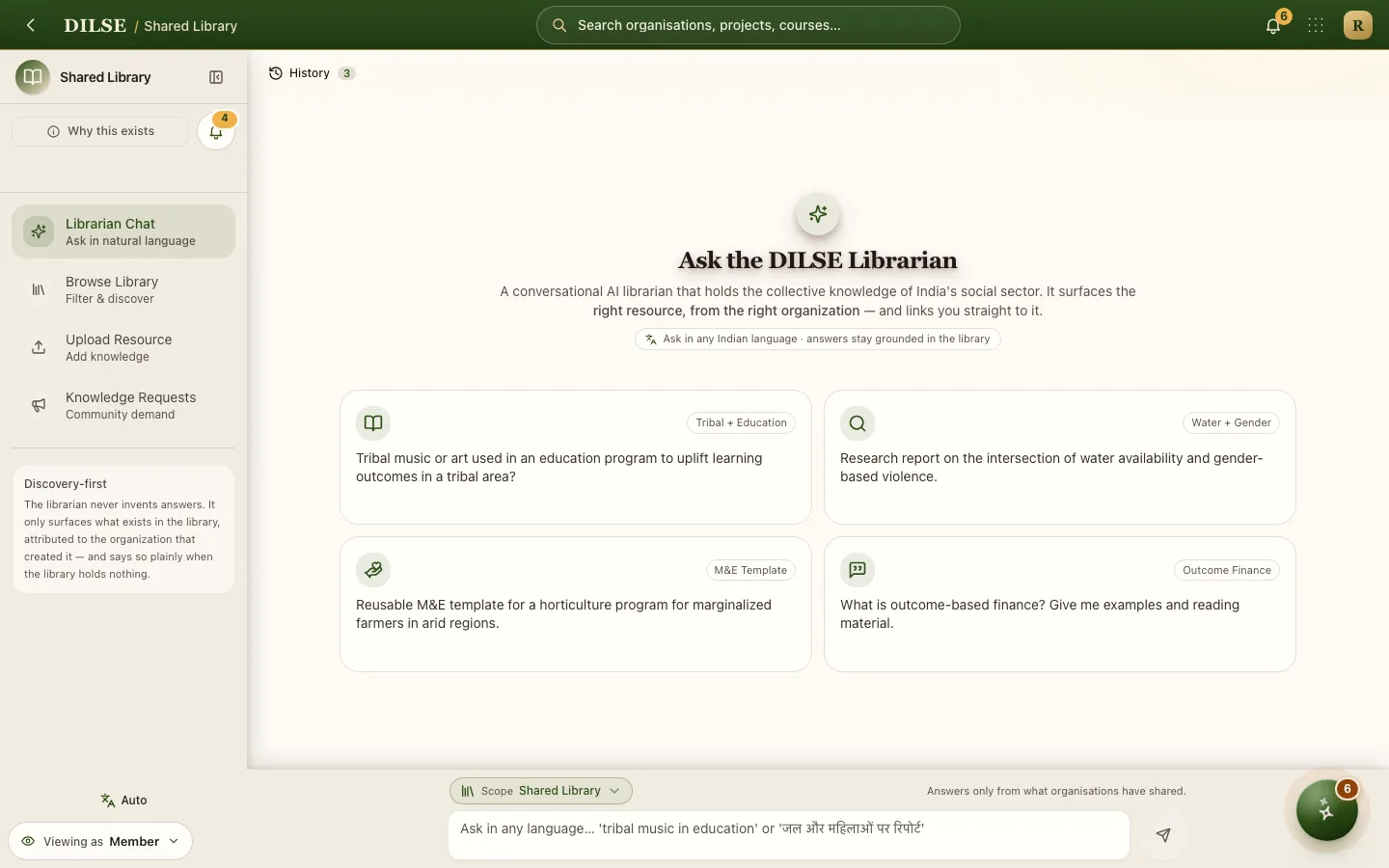Click the Shared Library book logo
This screenshot has width=1389, height=868.
click(x=33, y=77)
